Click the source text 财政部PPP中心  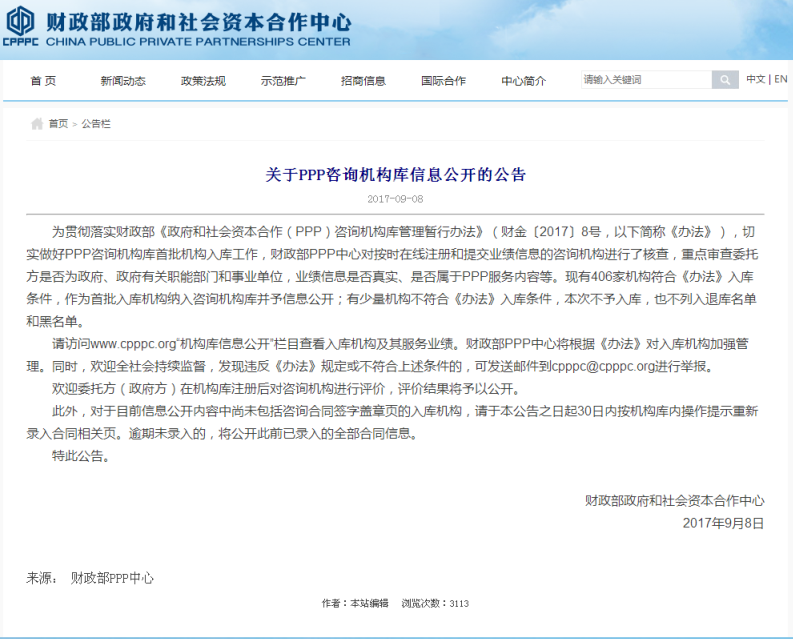(x=112, y=578)
